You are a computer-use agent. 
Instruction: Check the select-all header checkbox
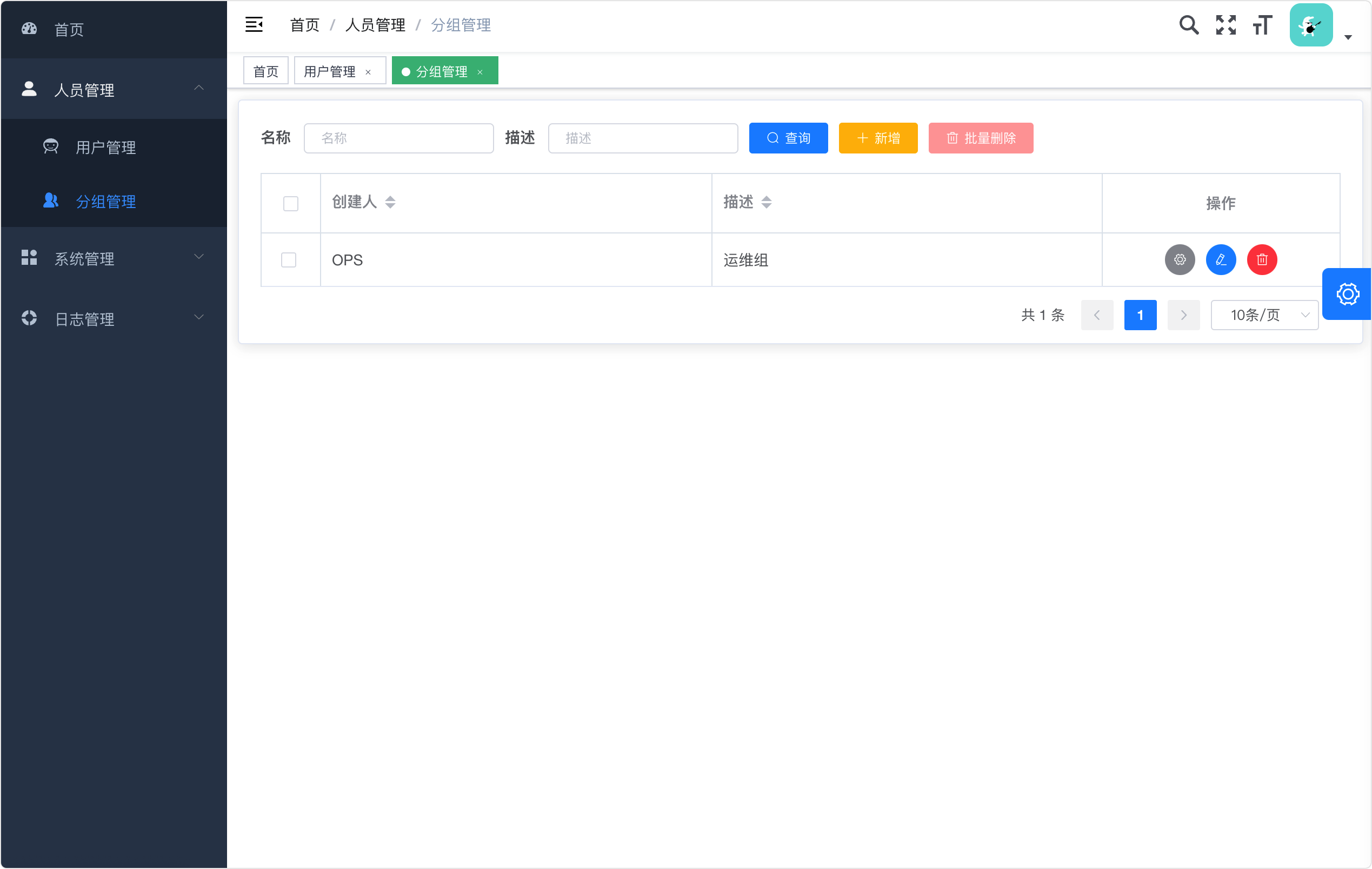point(291,203)
